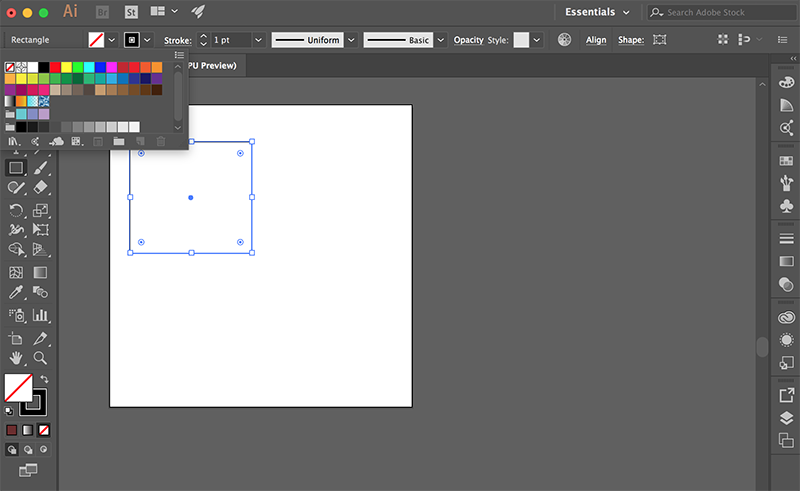Open the stroke weight dropdown
The image size is (800, 491).
(x=259, y=40)
